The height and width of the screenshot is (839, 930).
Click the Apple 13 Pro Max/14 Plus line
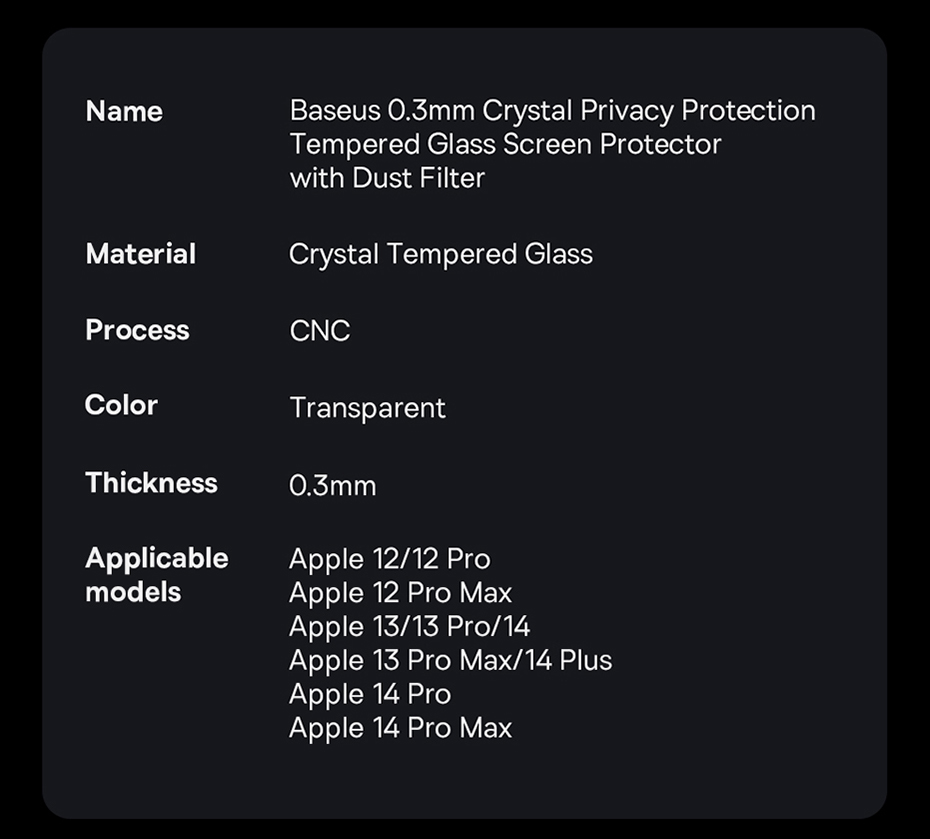tap(450, 660)
